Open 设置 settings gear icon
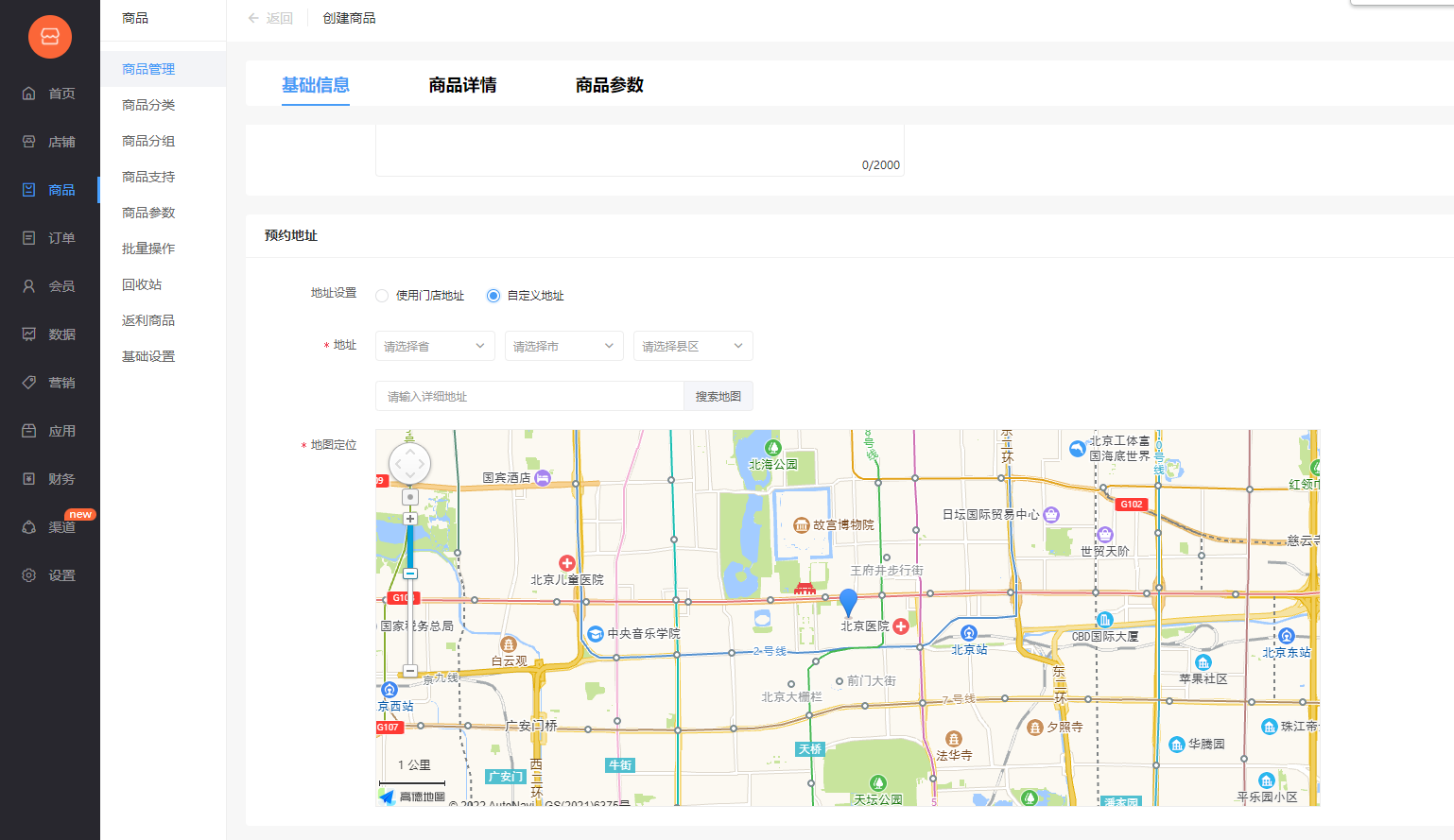Viewport: 1454px width, 840px height. (x=29, y=575)
